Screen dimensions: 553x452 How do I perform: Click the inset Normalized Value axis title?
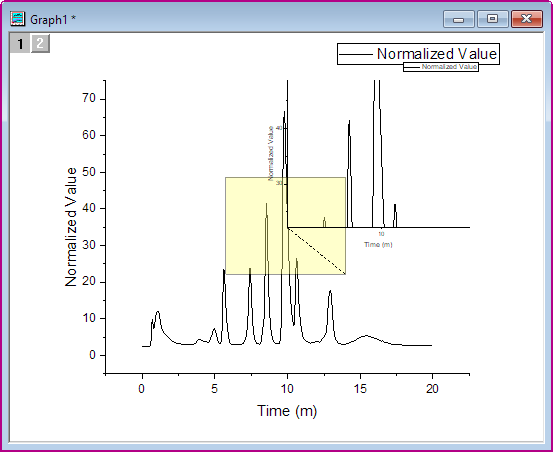coord(271,153)
